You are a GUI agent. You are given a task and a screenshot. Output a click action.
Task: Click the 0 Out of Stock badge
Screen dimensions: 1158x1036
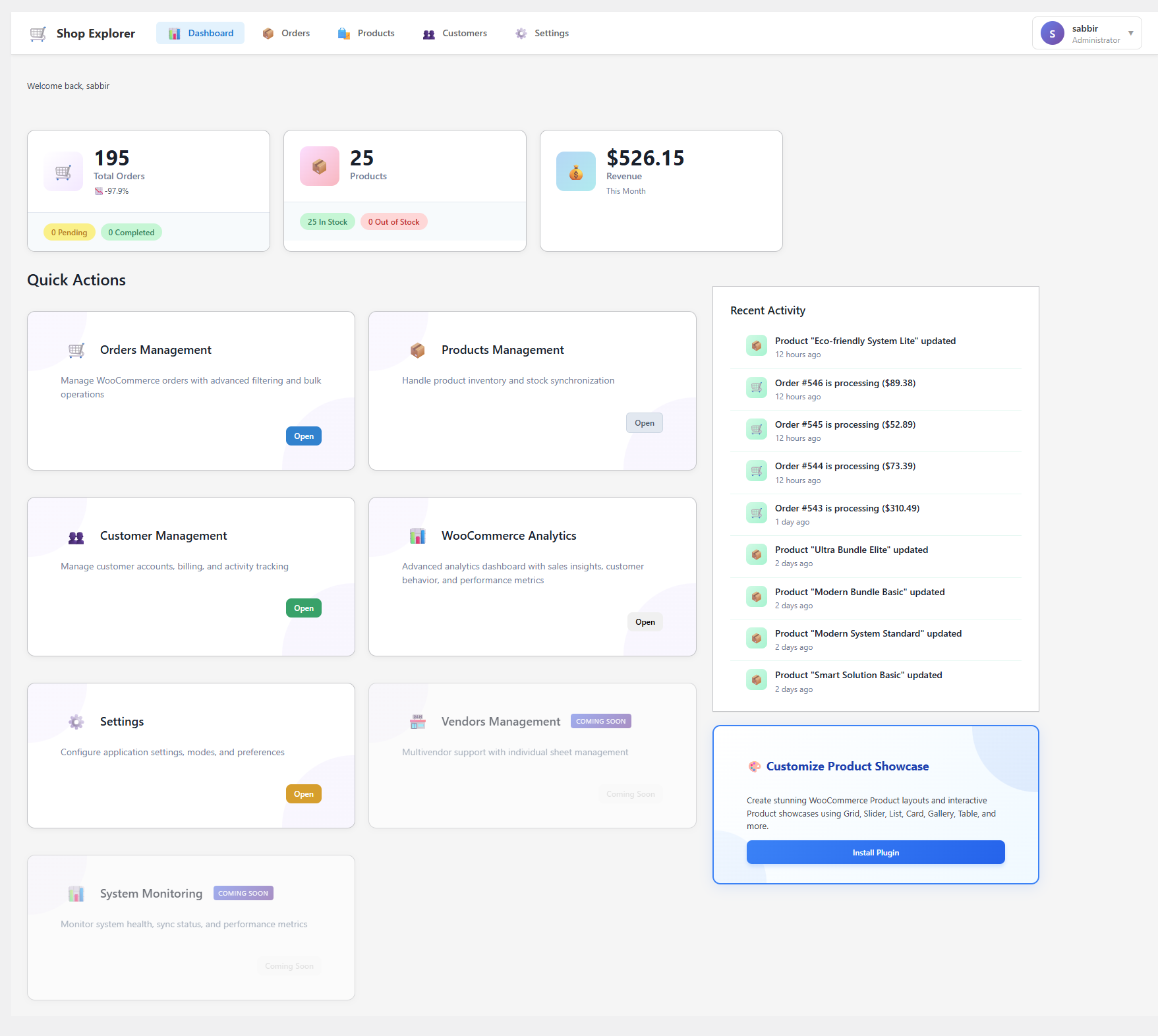[394, 222]
